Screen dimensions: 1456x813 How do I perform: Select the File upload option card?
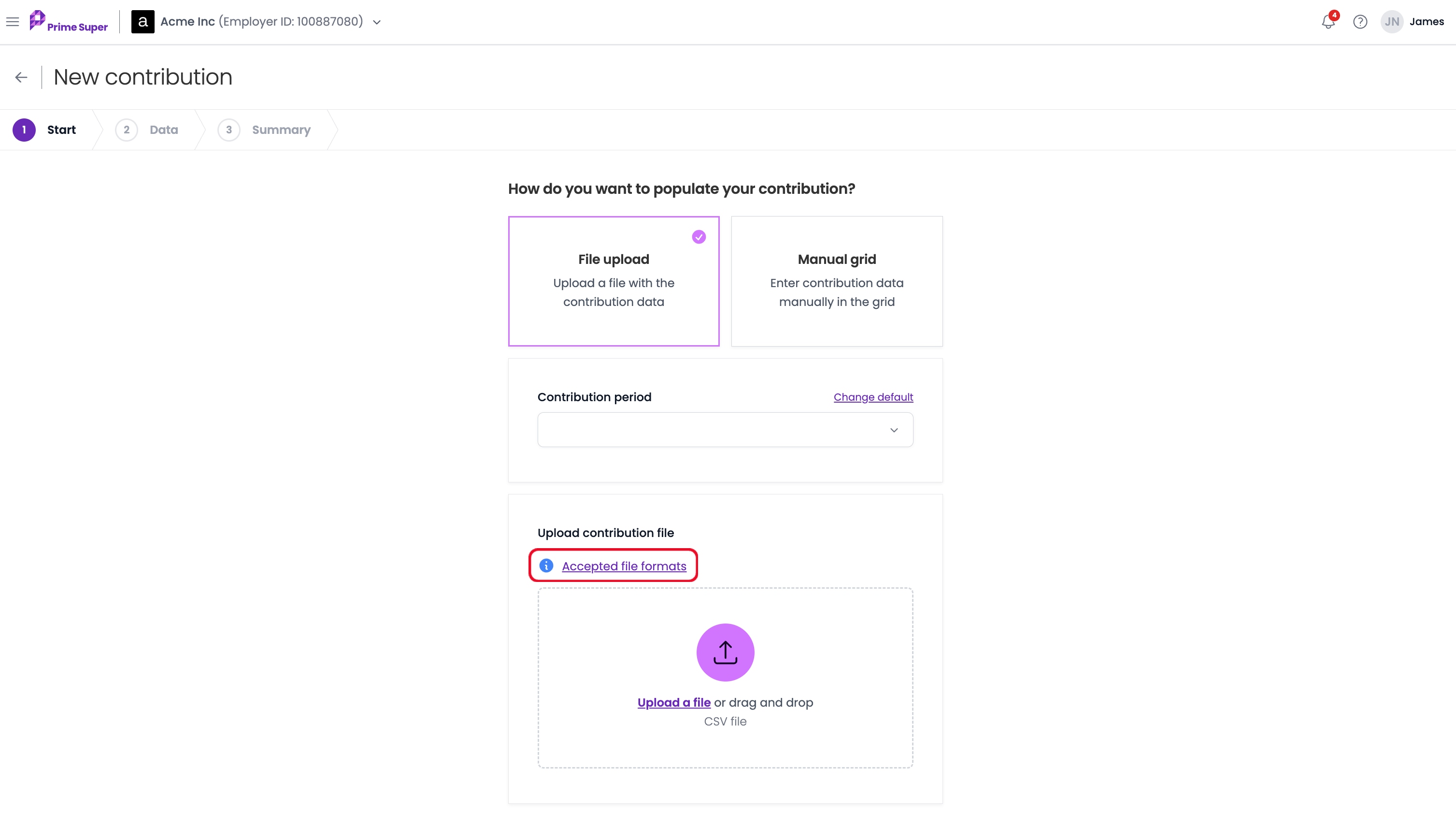[x=613, y=281]
